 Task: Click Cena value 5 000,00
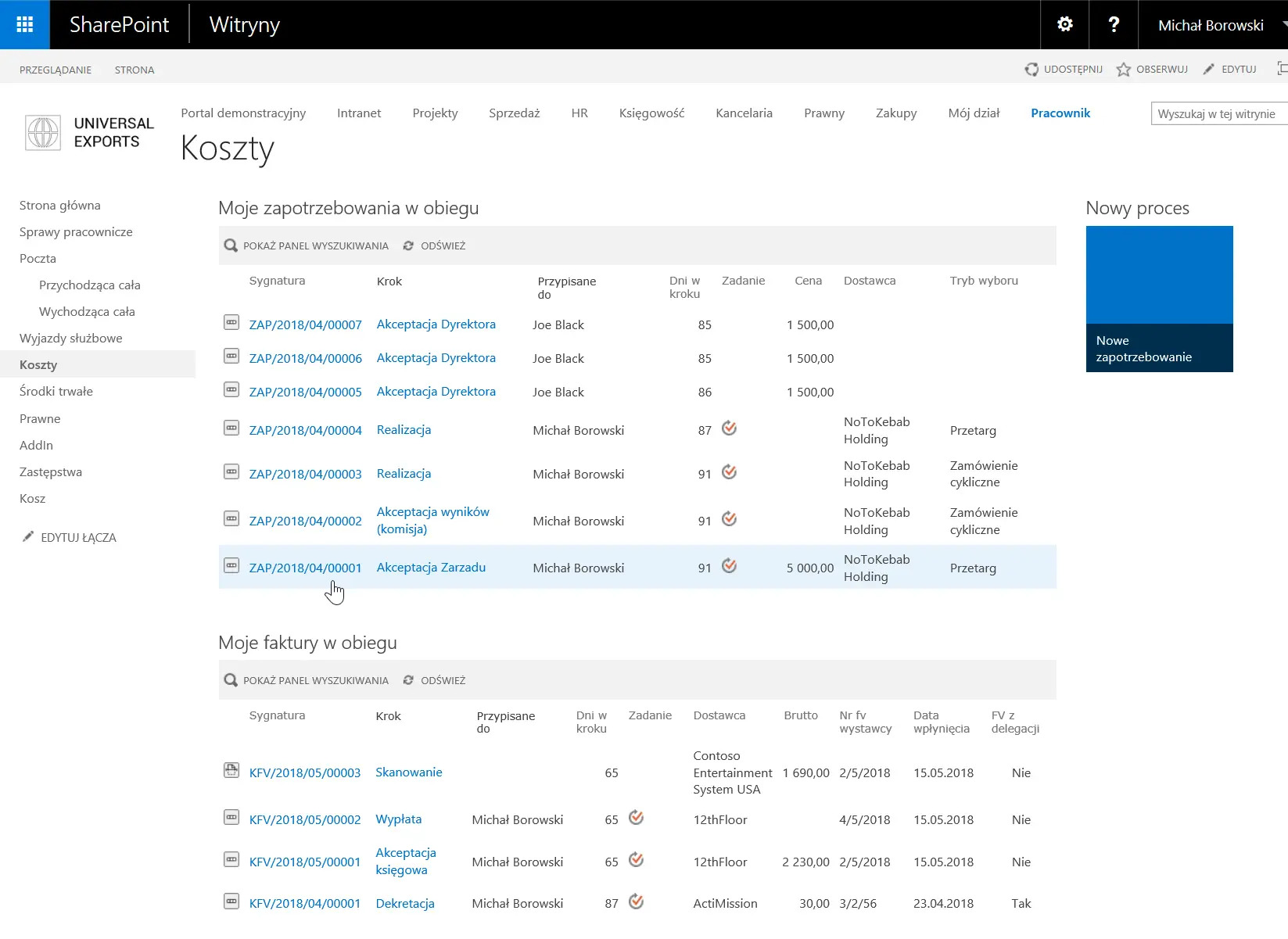pyautogui.click(x=810, y=568)
